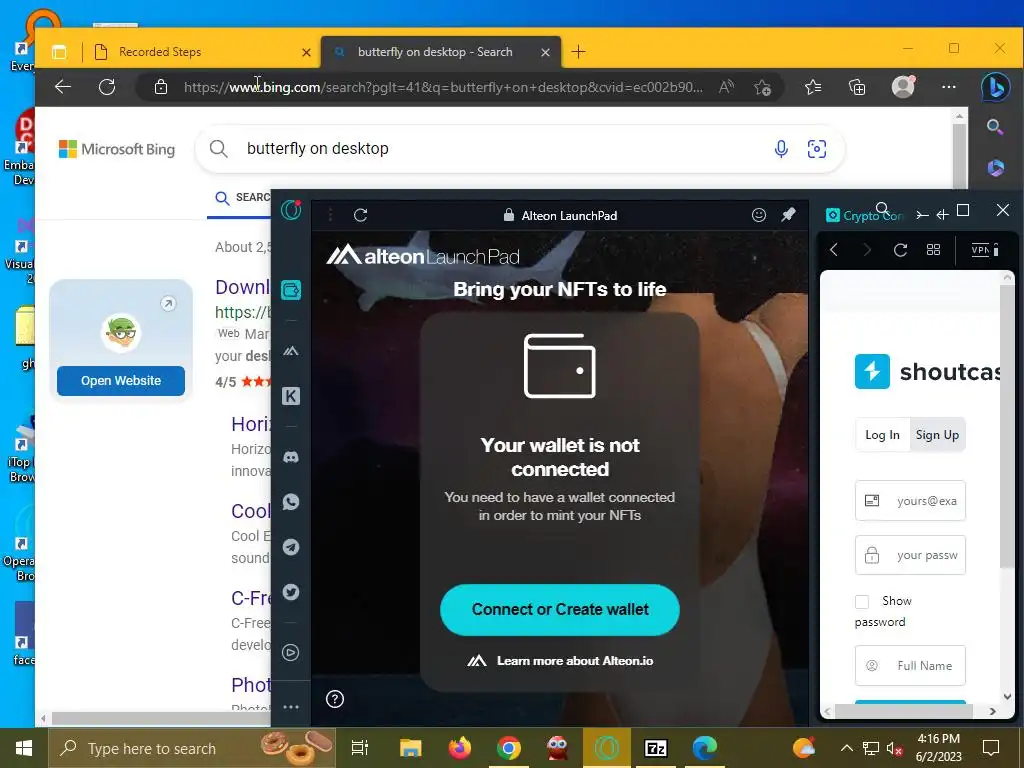This screenshot has width=1024, height=768.
Task: Toggle the Show password checkbox
Action: 862,601
